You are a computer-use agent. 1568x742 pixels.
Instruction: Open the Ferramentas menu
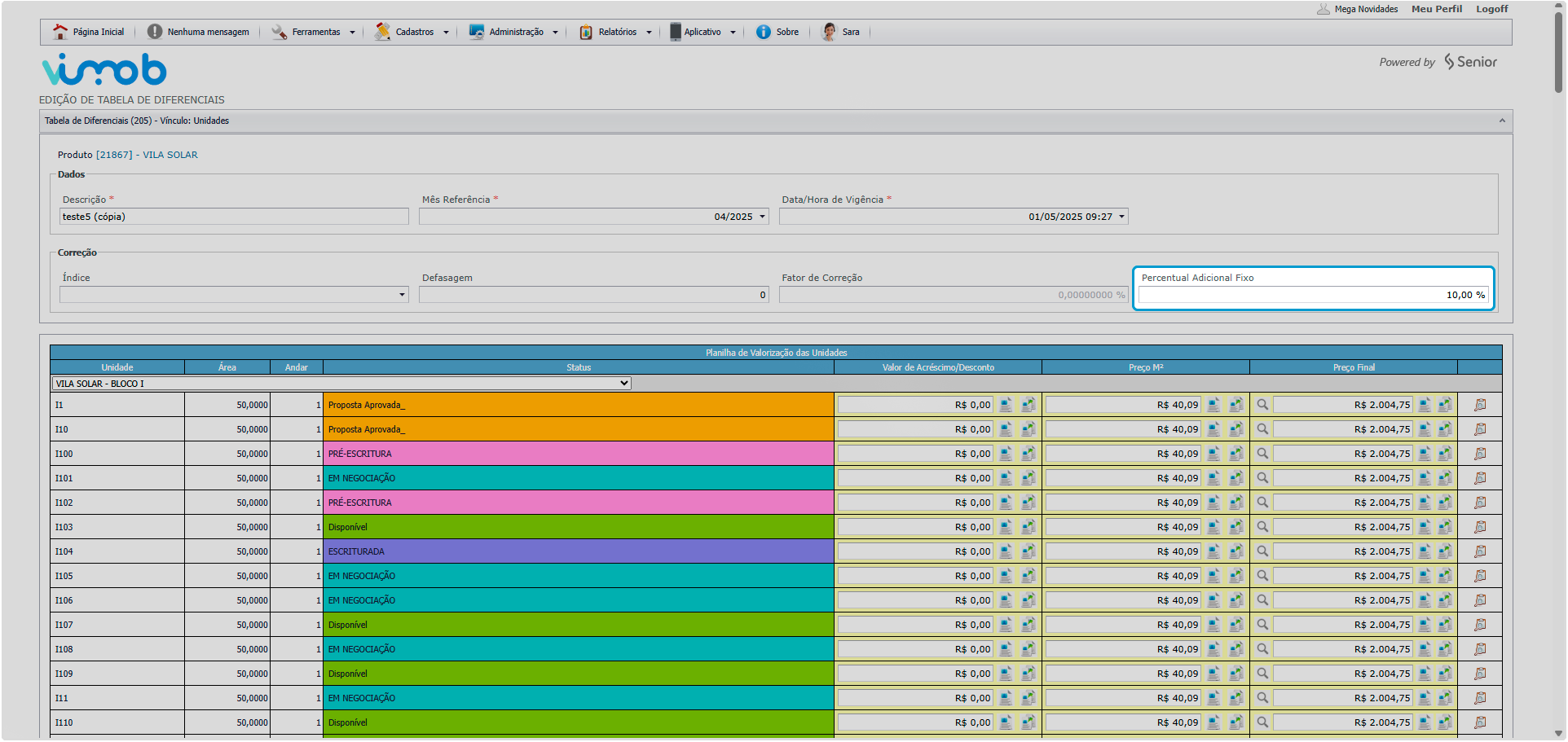[315, 32]
